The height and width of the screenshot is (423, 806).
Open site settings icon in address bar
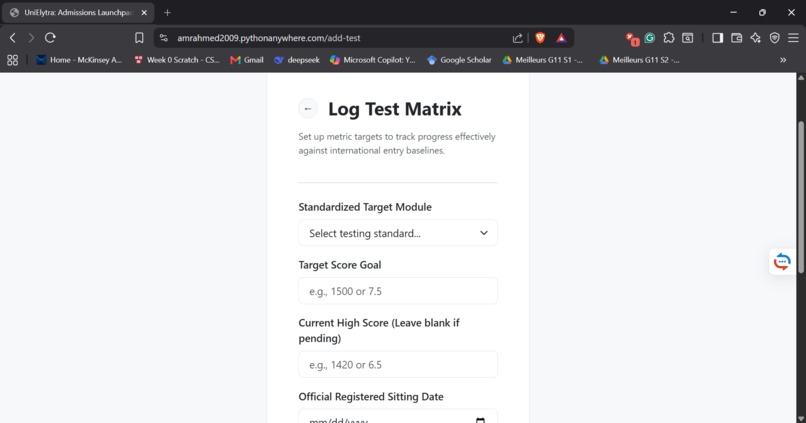(x=163, y=38)
